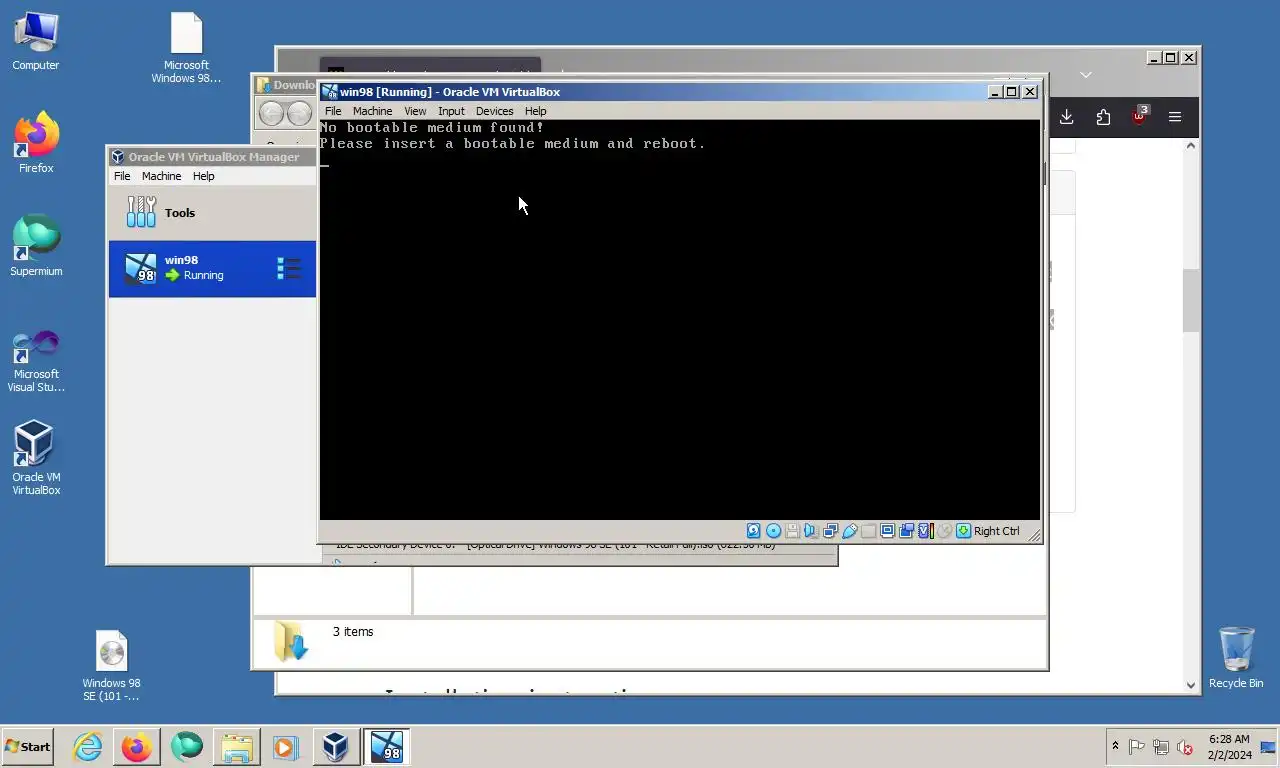1280x768 pixels.
Task: Click the shared folders icon in VM status bar
Action: (868, 531)
